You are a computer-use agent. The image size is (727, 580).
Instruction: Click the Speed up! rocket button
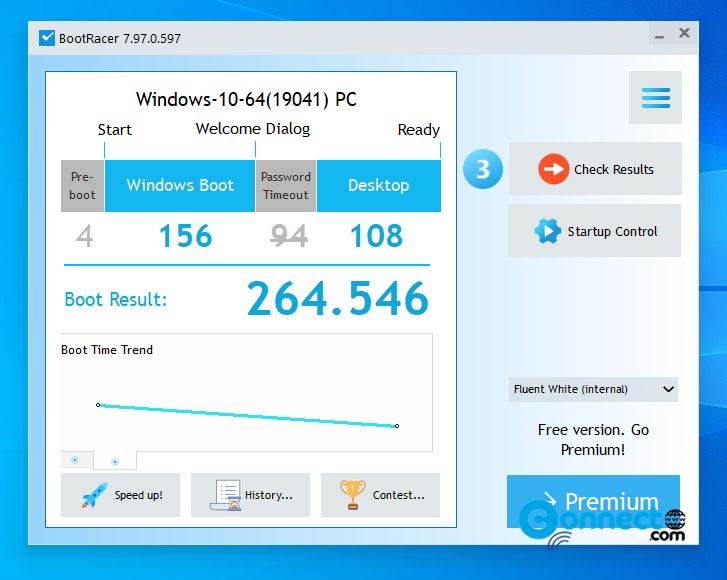coord(120,495)
